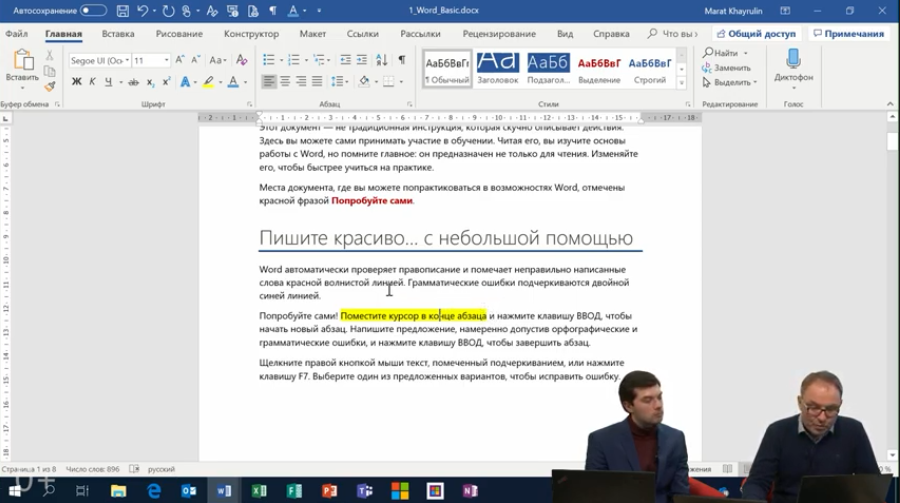This screenshot has height=503, width=900.
Task: Switch to the Вставка tab
Action: [x=118, y=34]
